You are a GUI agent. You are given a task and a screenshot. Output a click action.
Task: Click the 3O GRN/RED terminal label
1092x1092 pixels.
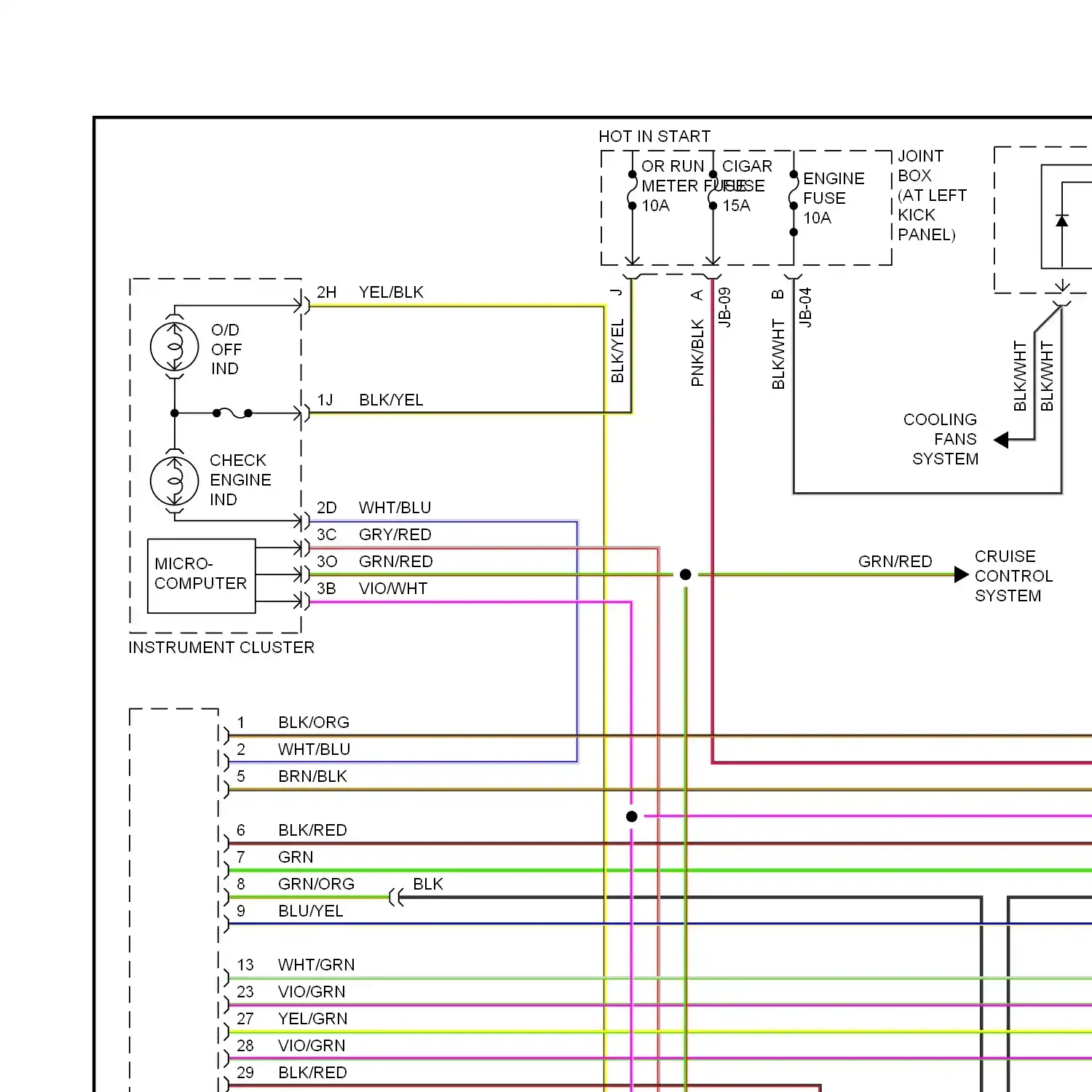pos(374,562)
